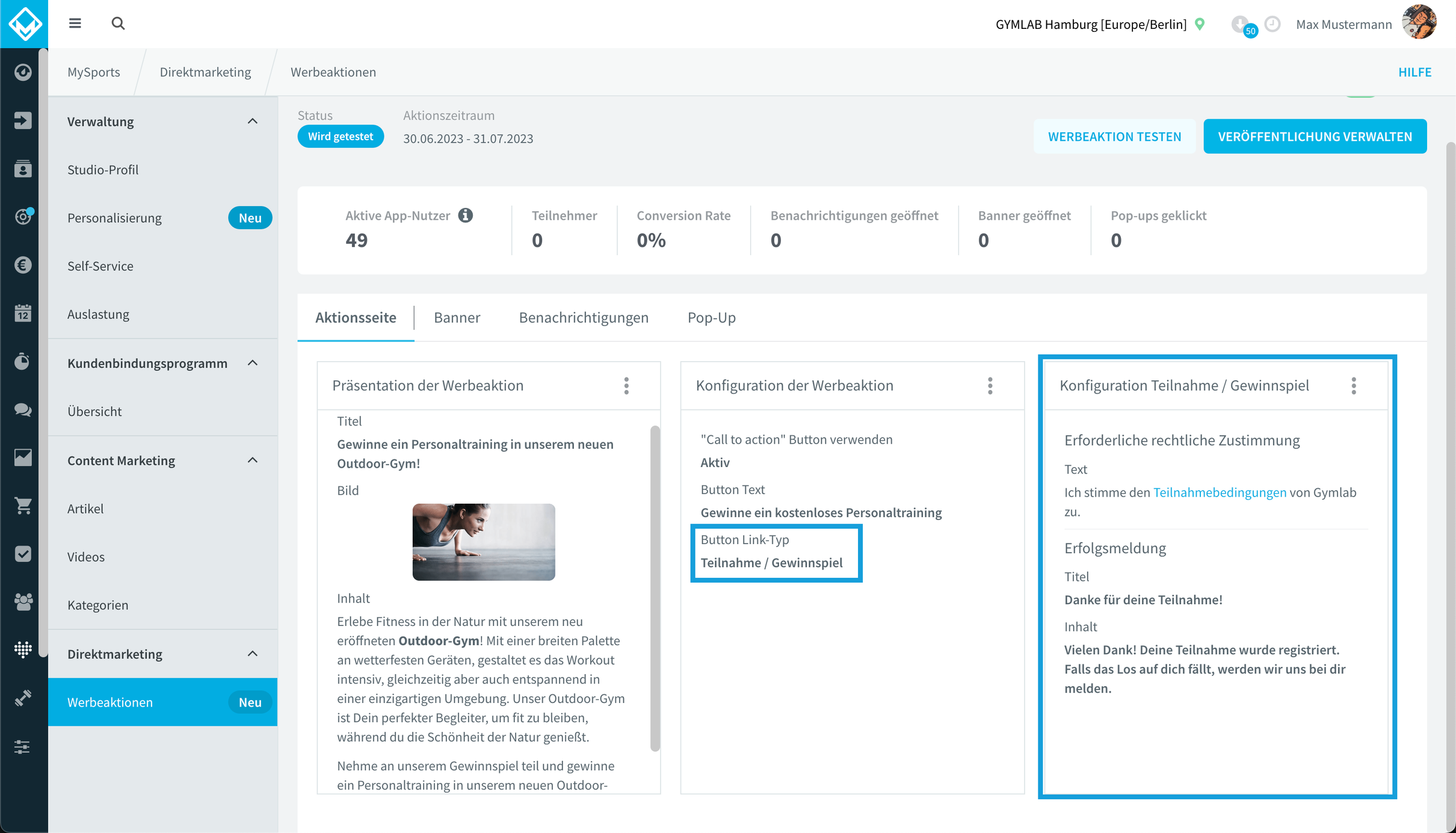
Task: Open the shopping cart sidebar icon
Action: point(23,506)
